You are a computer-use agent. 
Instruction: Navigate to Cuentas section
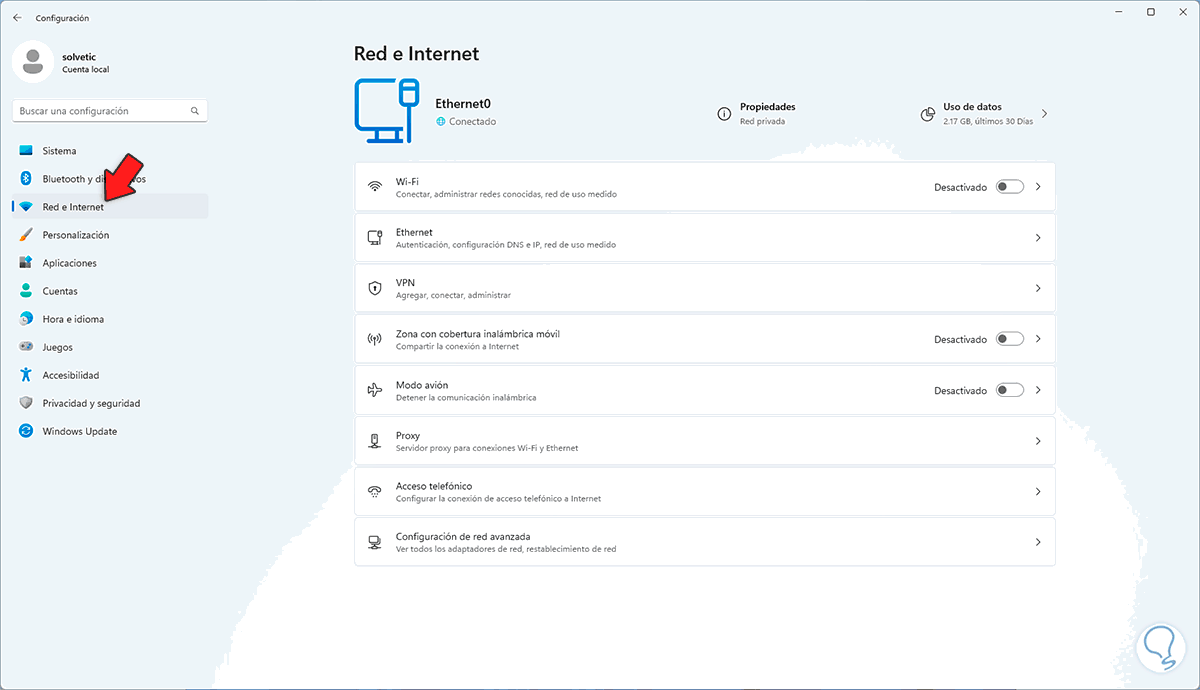pyautogui.click(x=110, y=291)
